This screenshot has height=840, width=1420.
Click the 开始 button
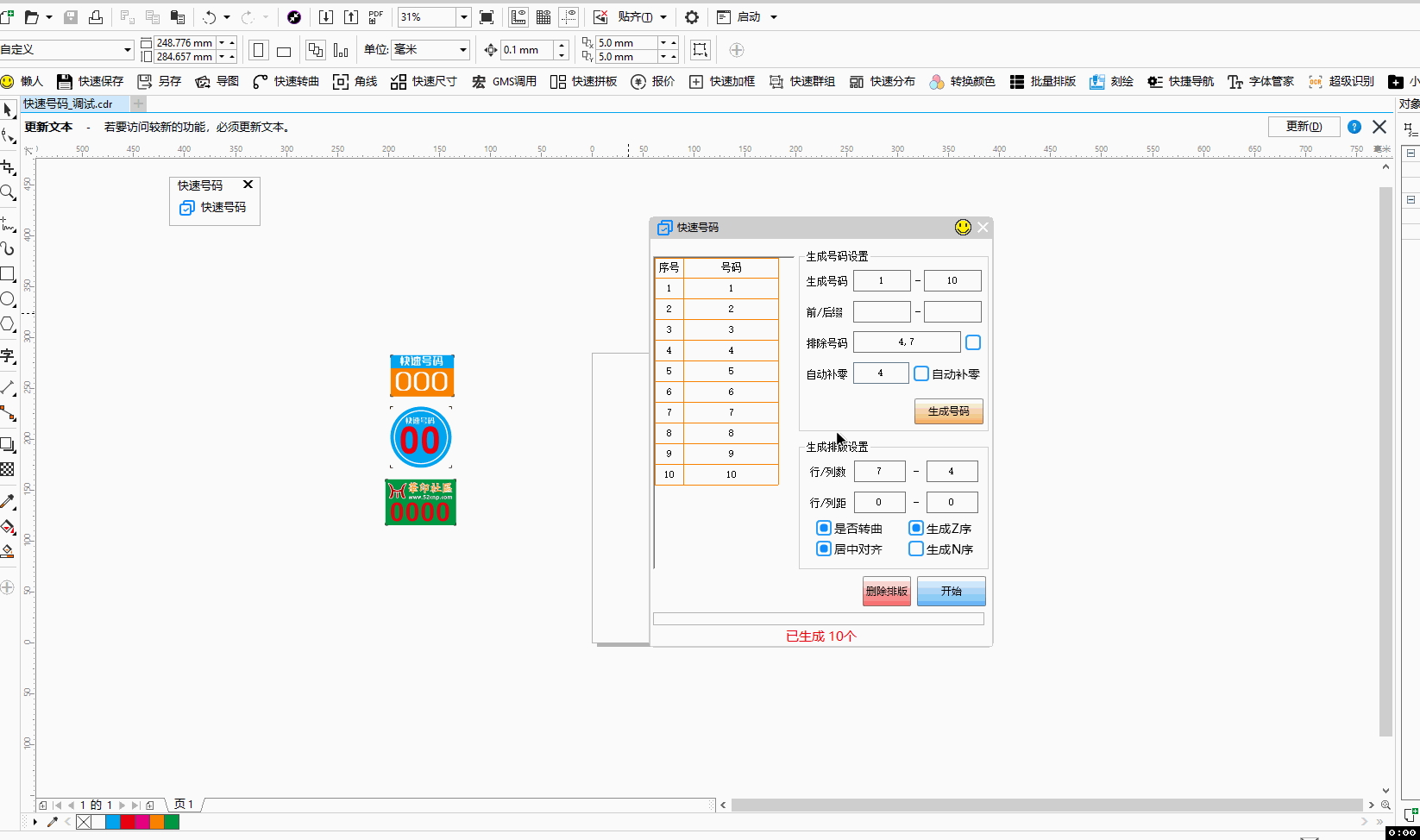pos(951,591)
